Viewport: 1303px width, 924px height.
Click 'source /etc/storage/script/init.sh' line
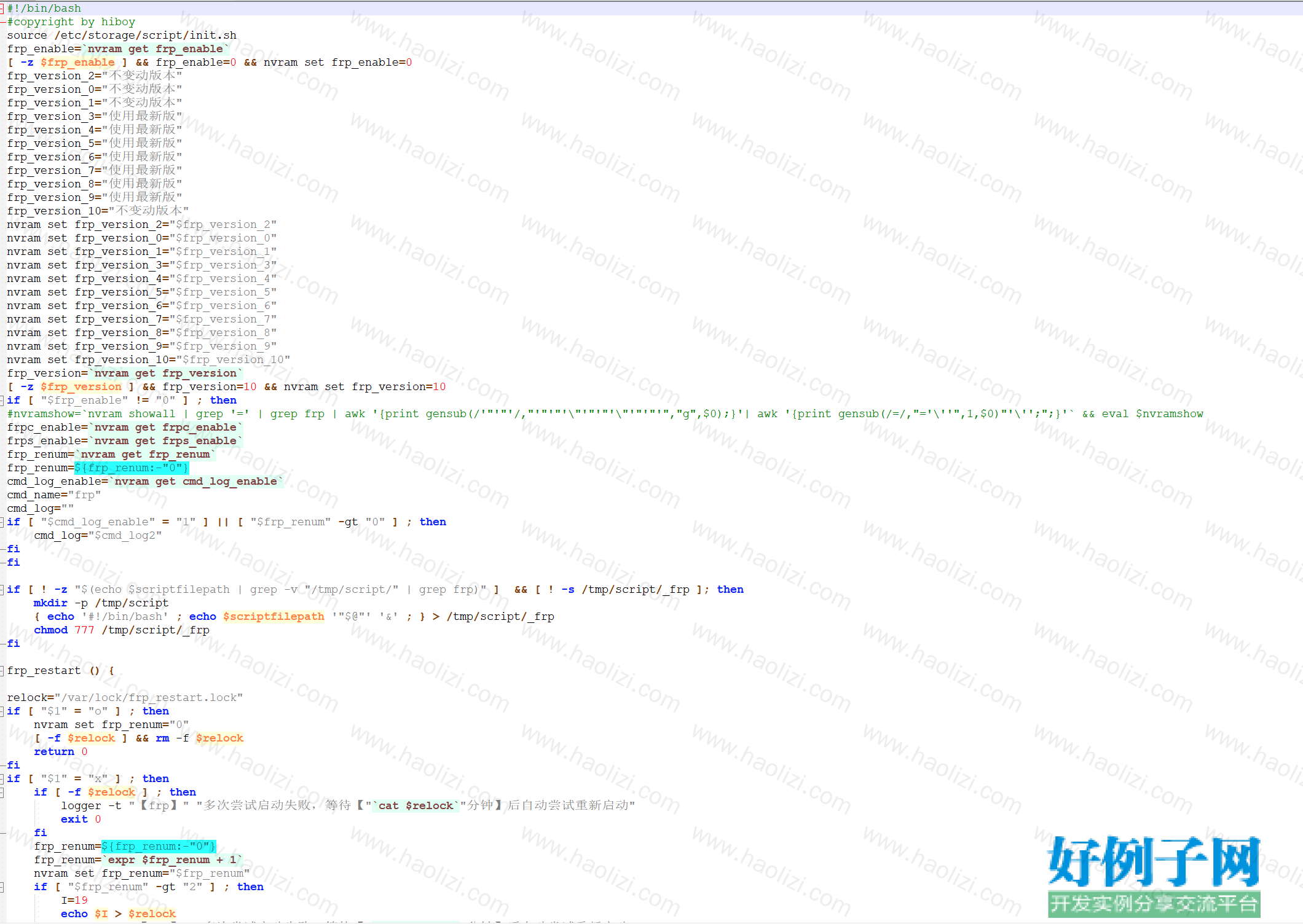click(122, 35)
